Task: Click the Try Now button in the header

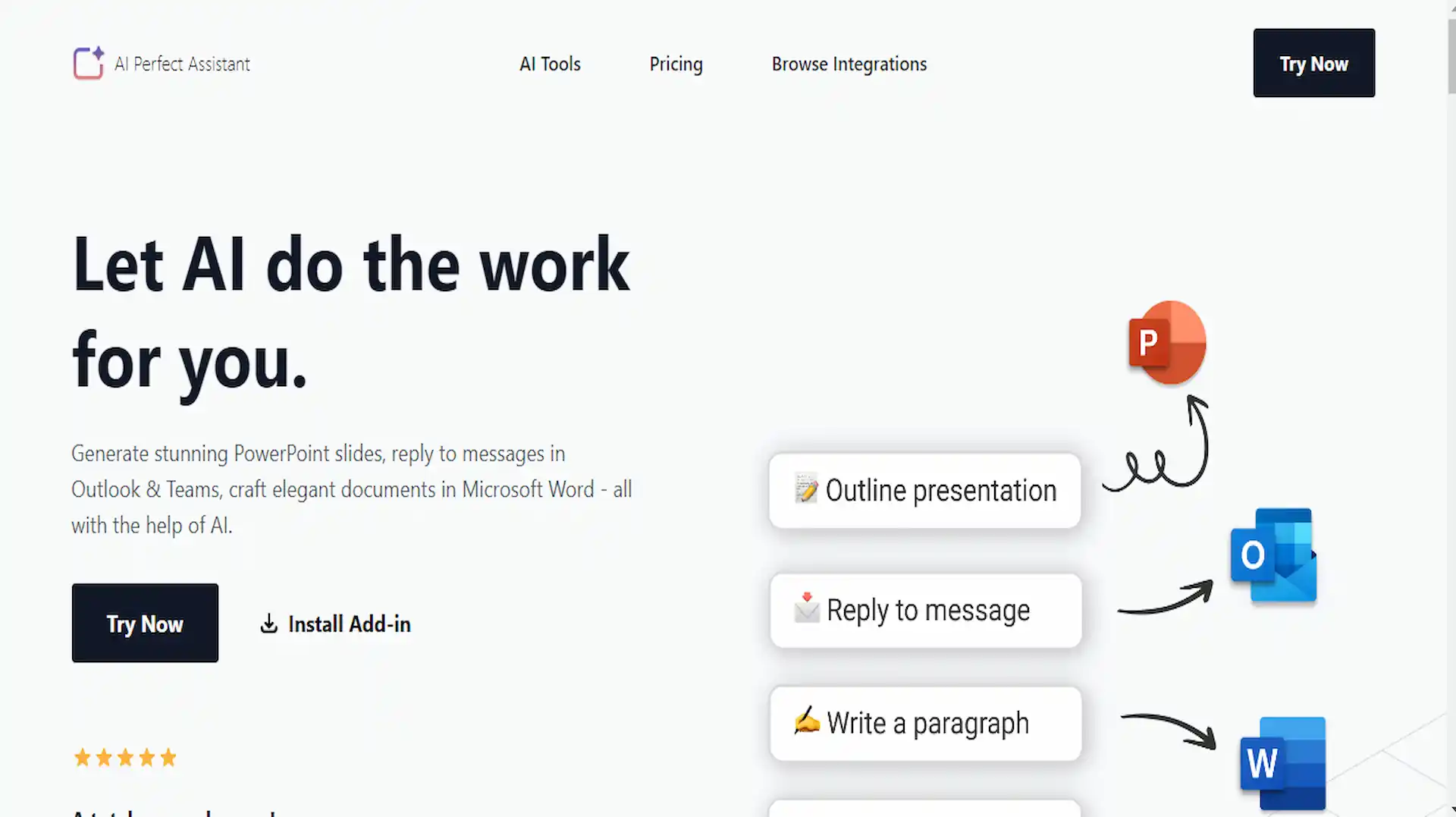Action: 1313,63
